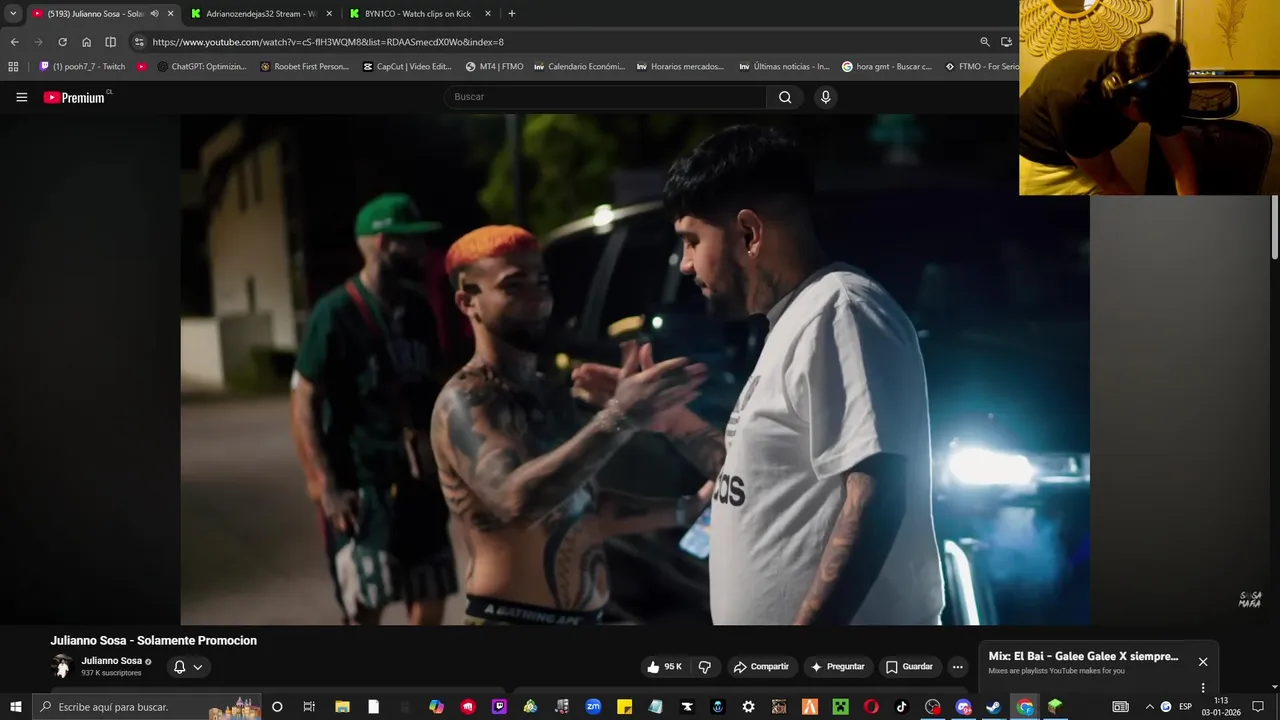Screen dimensions: 1280x720
Task: Start voice search with the microphone icon
Action: [825, 97]
